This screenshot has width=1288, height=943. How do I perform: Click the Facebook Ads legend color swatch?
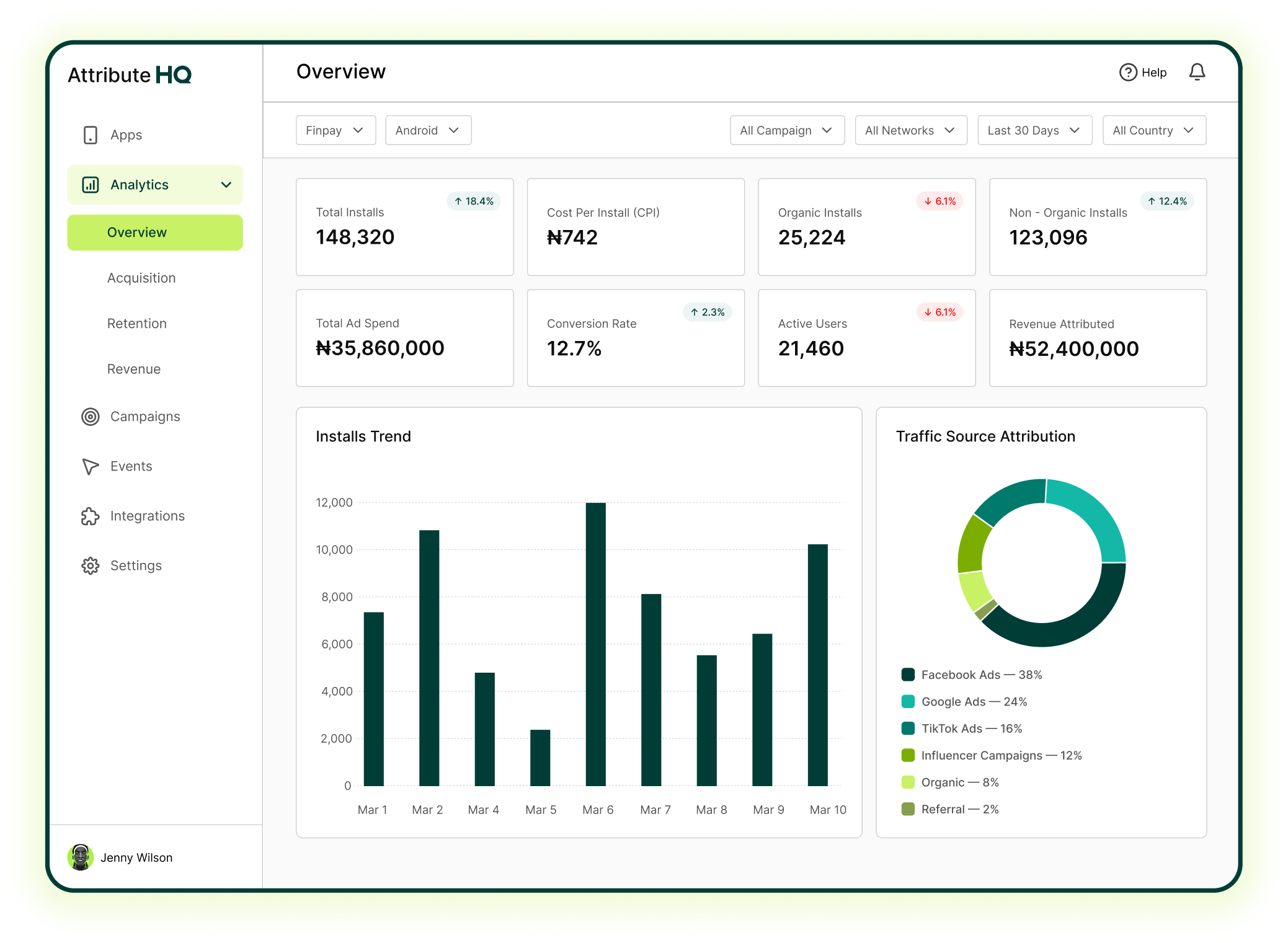coord(907,675)
